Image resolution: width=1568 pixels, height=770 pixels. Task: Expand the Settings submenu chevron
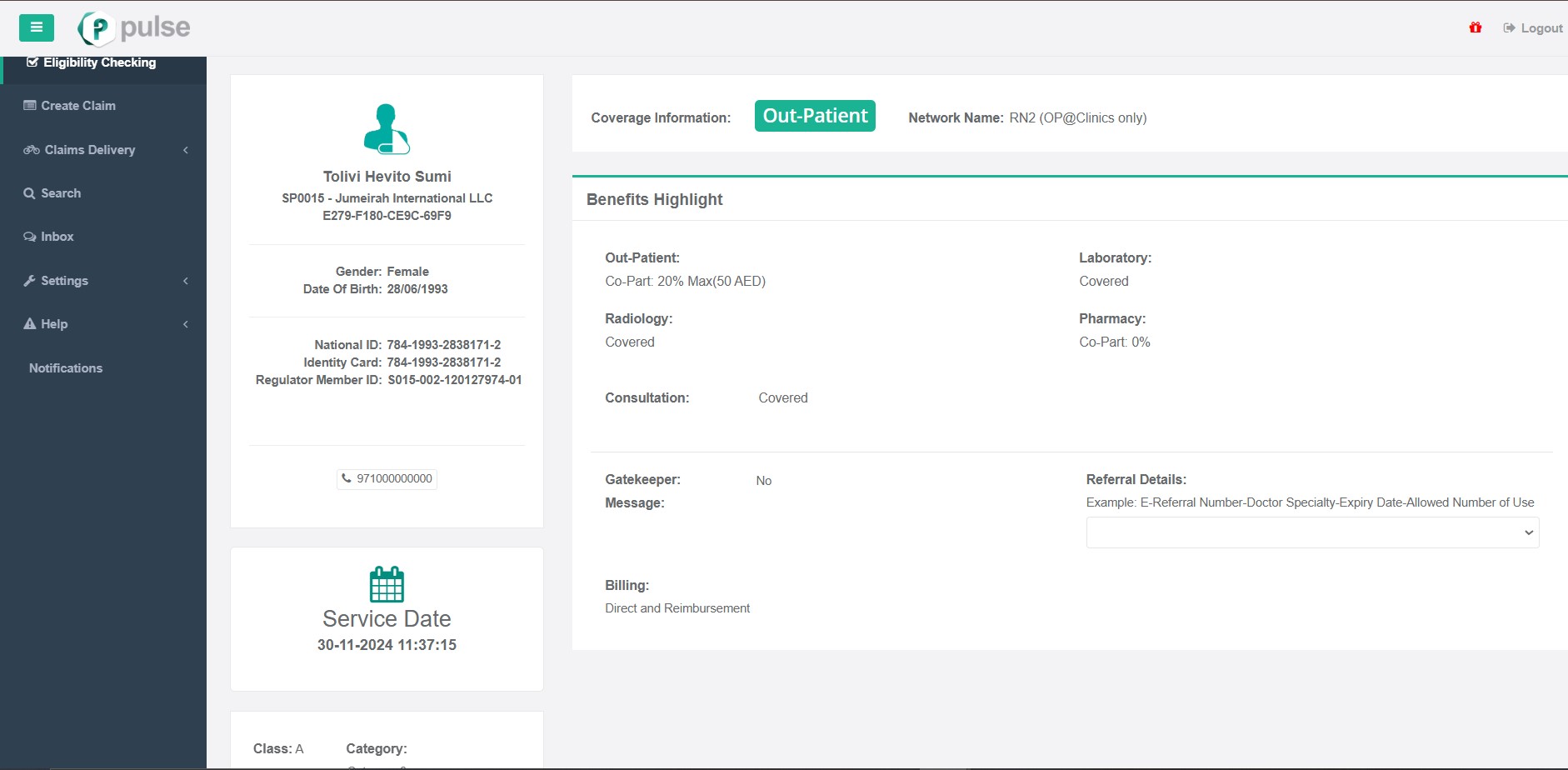point(186,281)
